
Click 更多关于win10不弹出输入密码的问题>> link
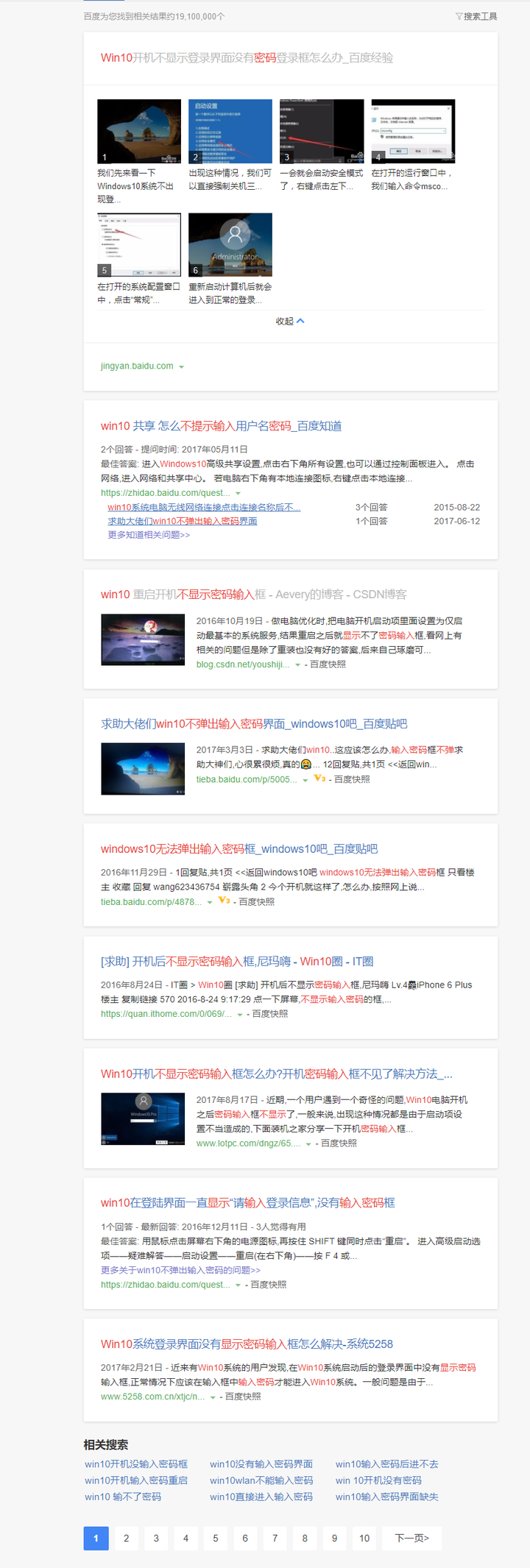(x=180, y=1270)
